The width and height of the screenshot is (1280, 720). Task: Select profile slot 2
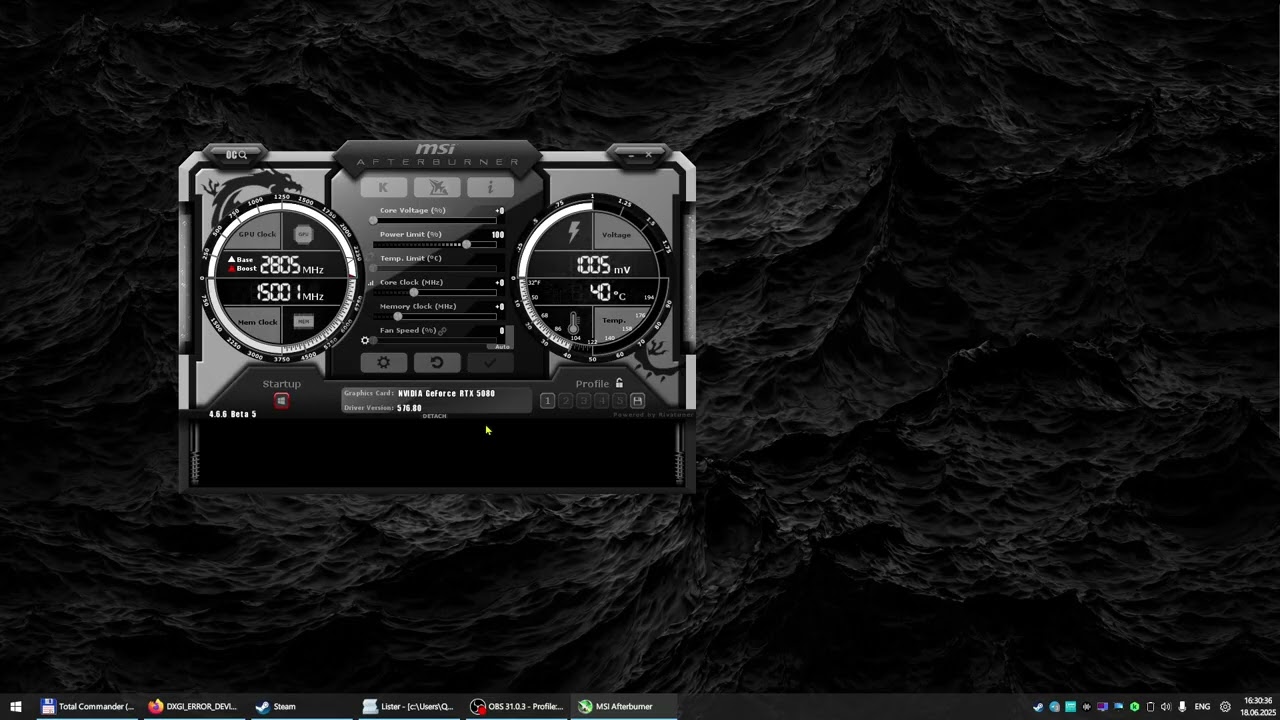coord(566,400)
